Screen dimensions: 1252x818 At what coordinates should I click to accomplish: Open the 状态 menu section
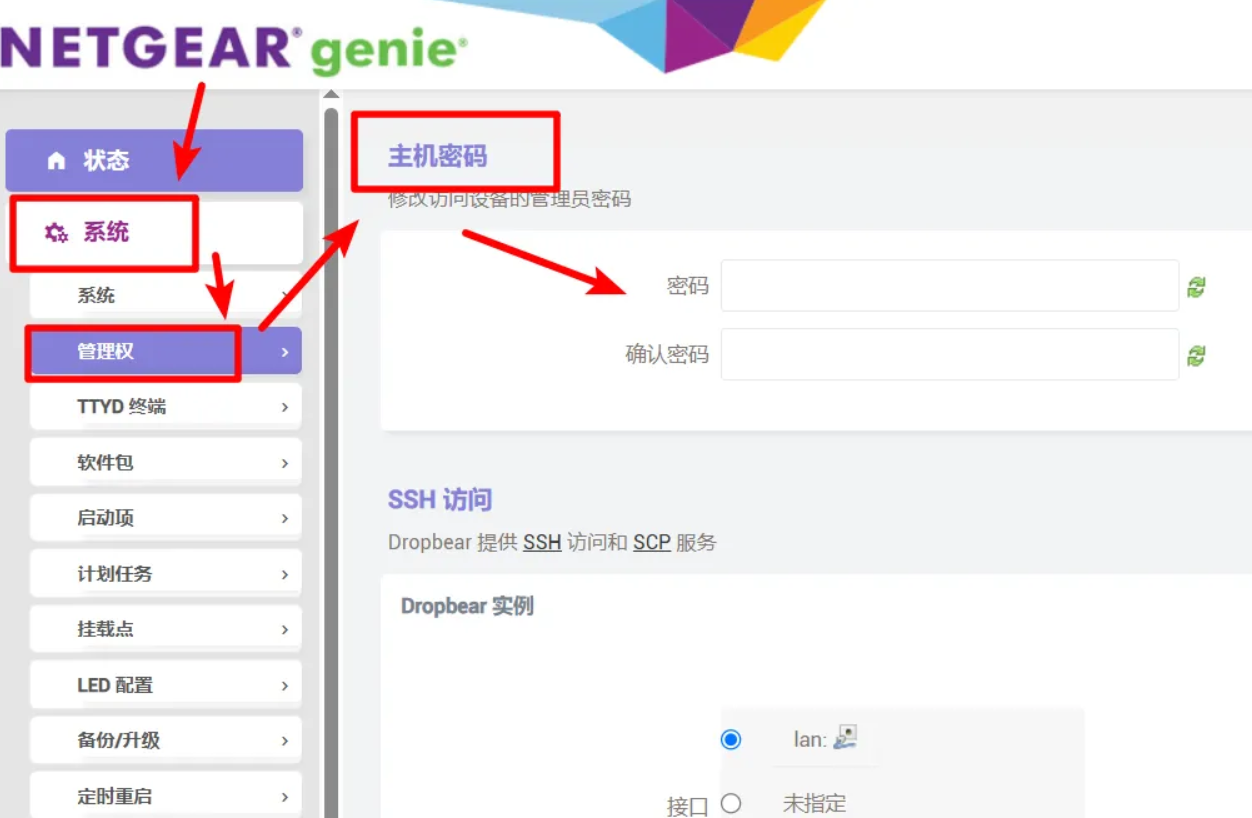point(154,160)
